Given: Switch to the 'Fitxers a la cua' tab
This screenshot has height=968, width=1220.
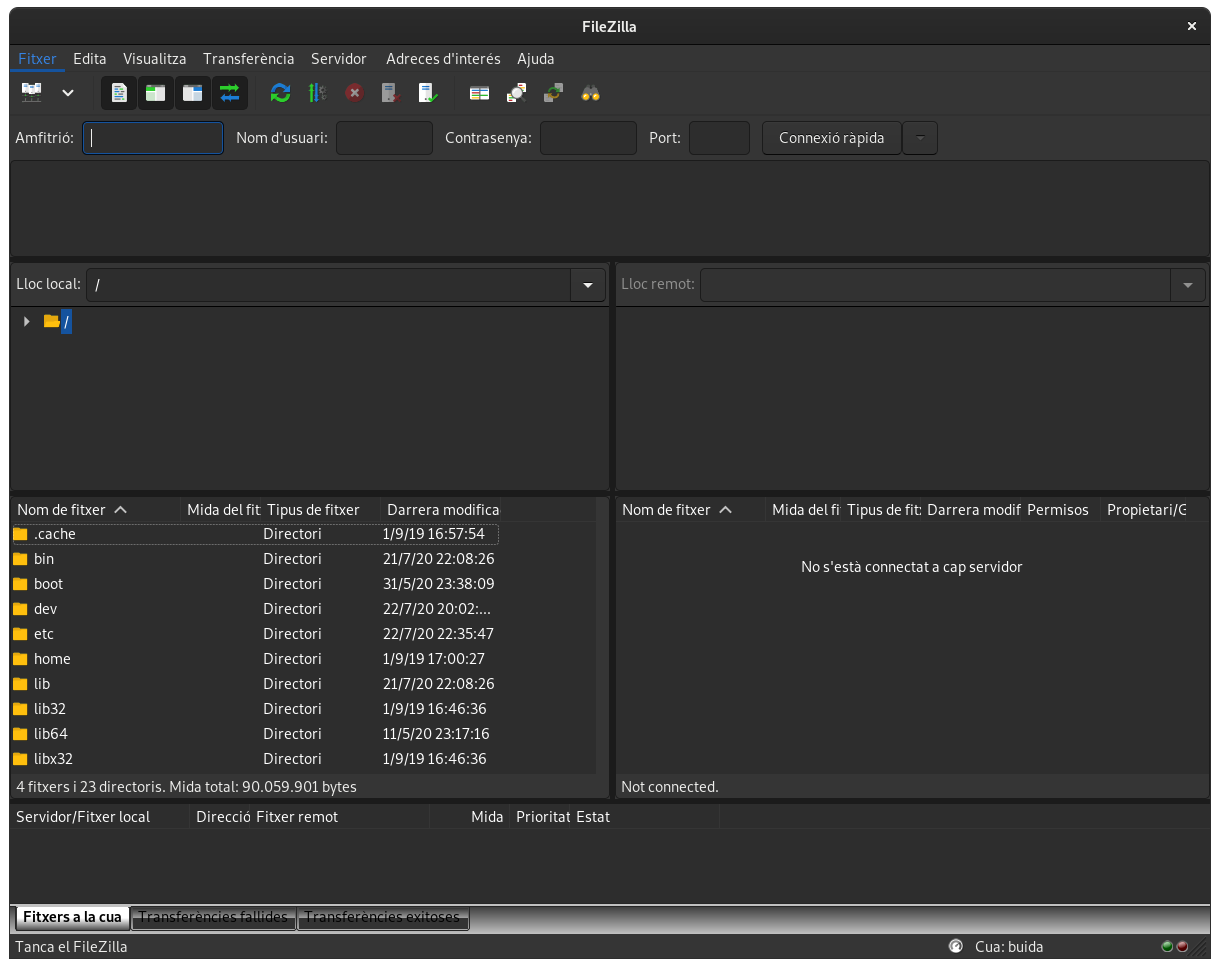Looking at the screenshot, I should [x=72, y=917].
